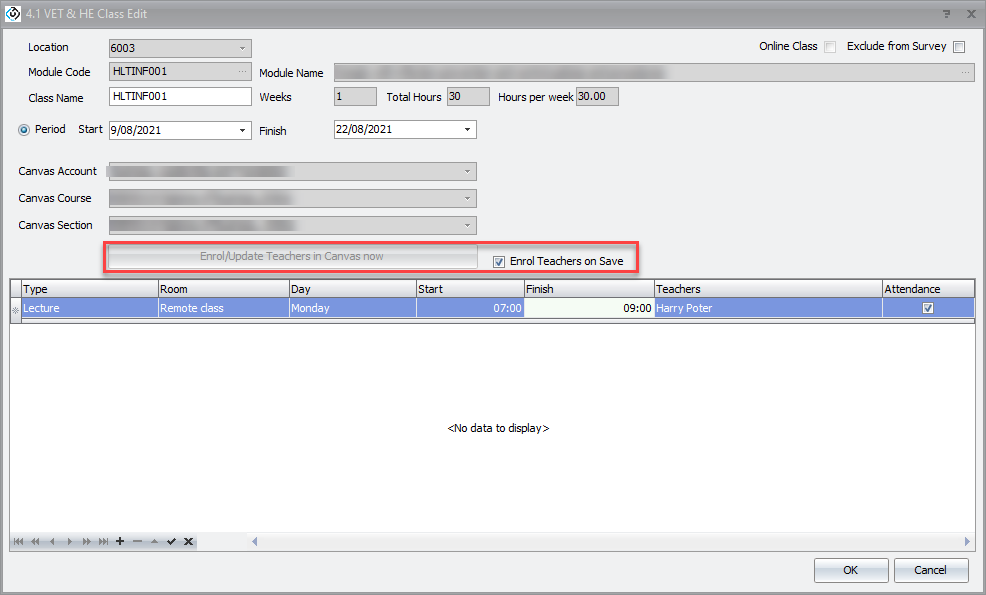Image resolution: width=986 pixels, height=595 pixels.
Task: Click the X icon to cancel the edit
Action: (x=188, y=541)
